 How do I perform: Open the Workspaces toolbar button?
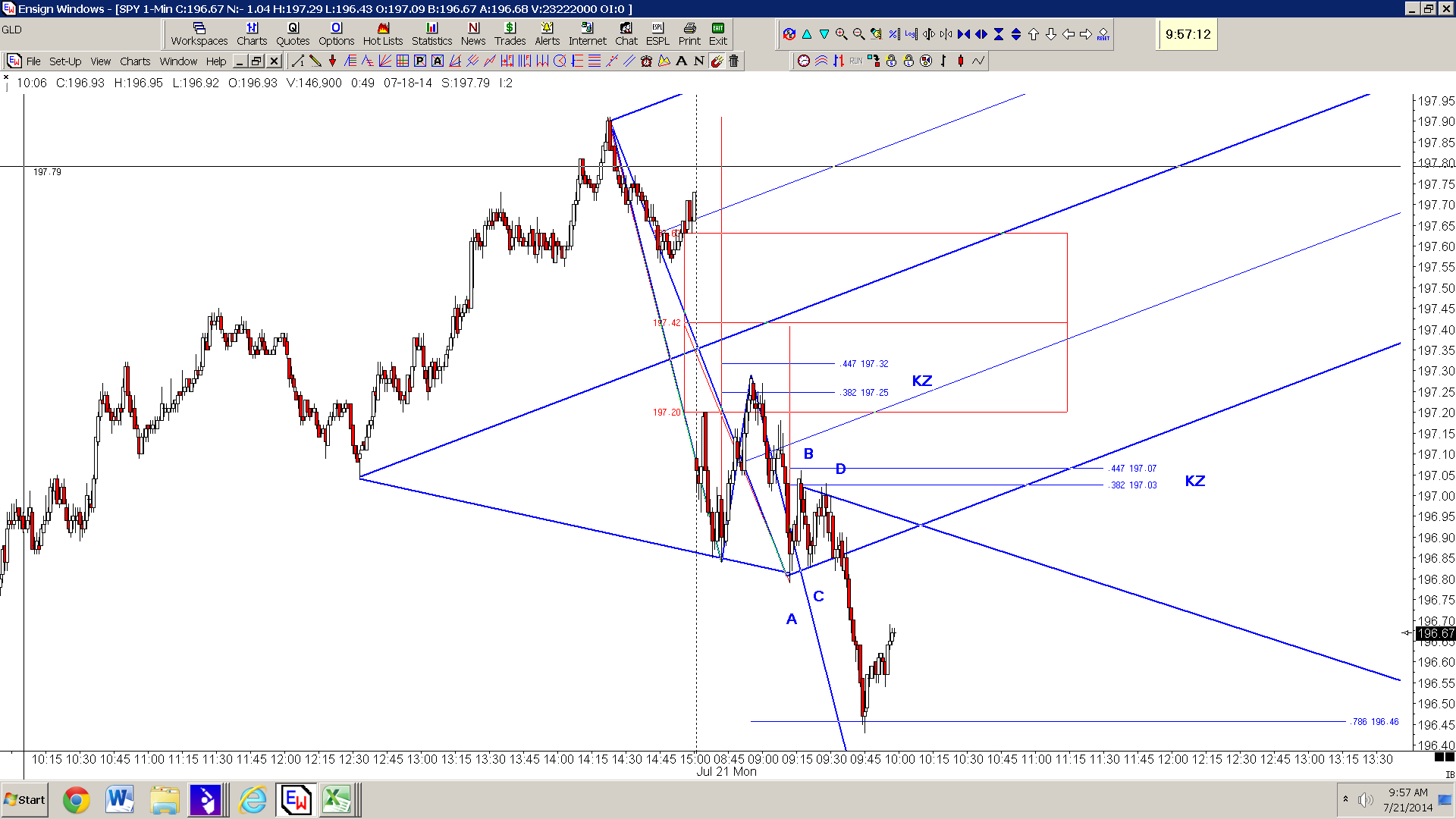[199, 34]
